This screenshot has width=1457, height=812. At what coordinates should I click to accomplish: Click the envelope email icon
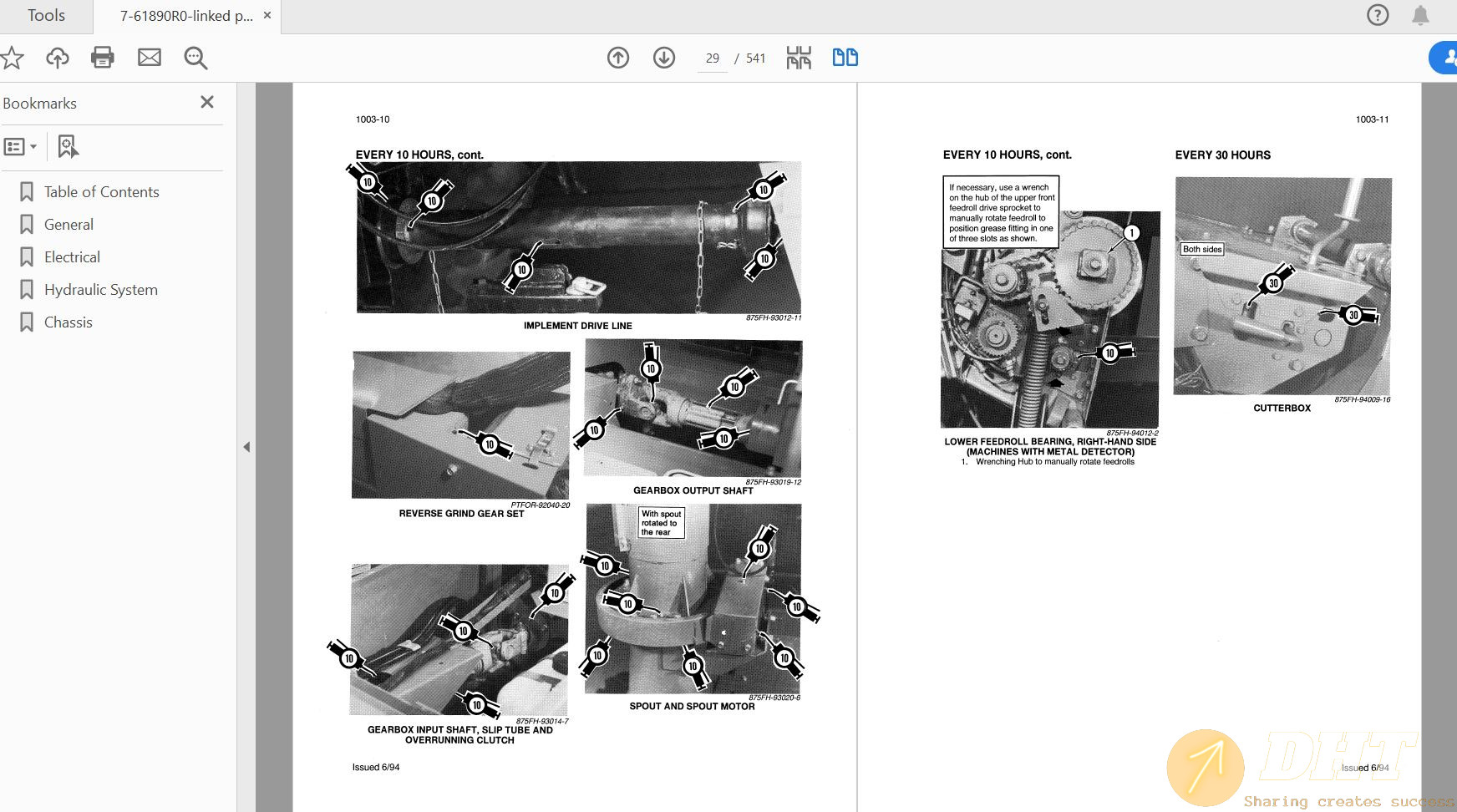pos(150,58)
